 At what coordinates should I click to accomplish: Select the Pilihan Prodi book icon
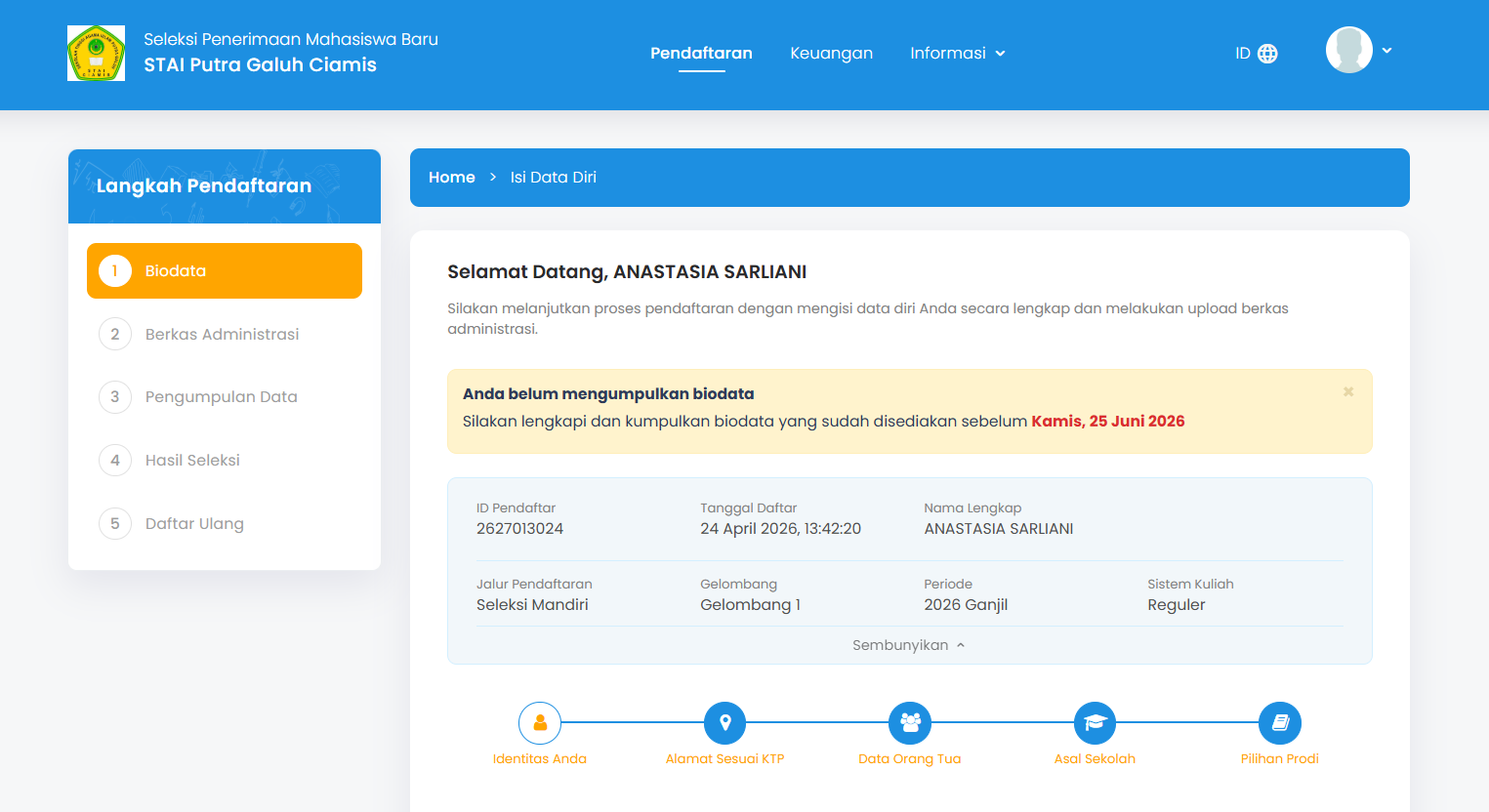(x=1279, y=723)
